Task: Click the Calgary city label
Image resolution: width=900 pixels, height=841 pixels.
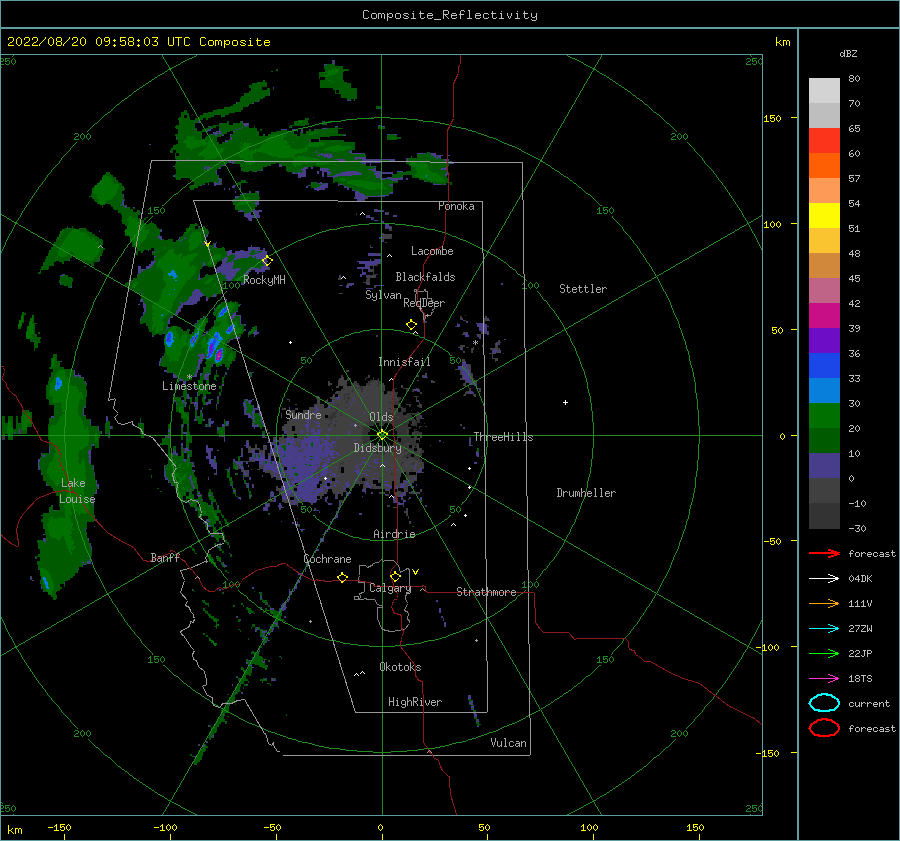Action: tap(390, 588)
